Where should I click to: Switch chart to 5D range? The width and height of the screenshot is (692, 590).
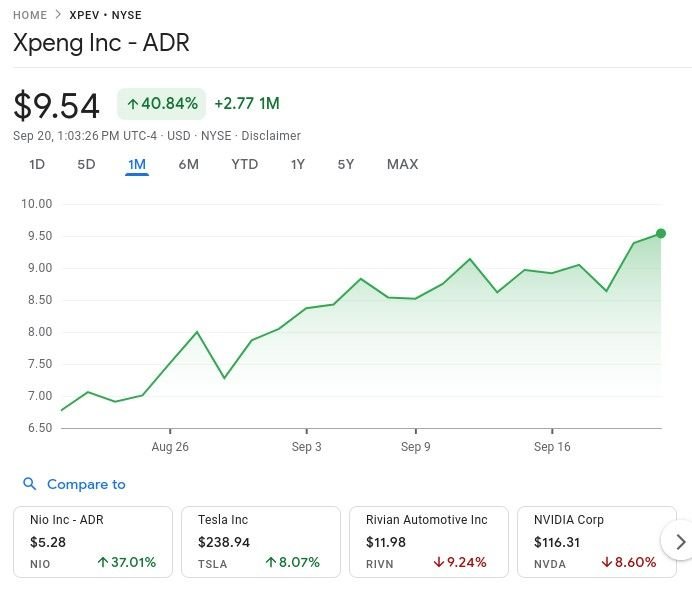[x=86, y=164]
